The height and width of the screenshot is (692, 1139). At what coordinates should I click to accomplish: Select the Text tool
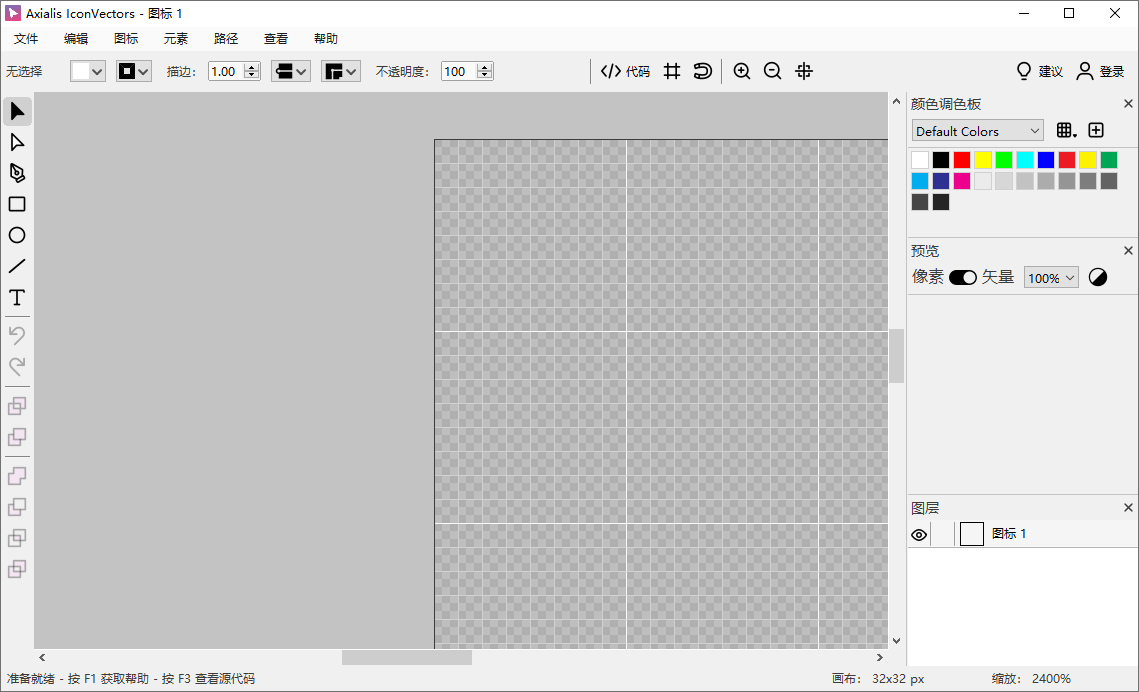click(x=17, y=298)
